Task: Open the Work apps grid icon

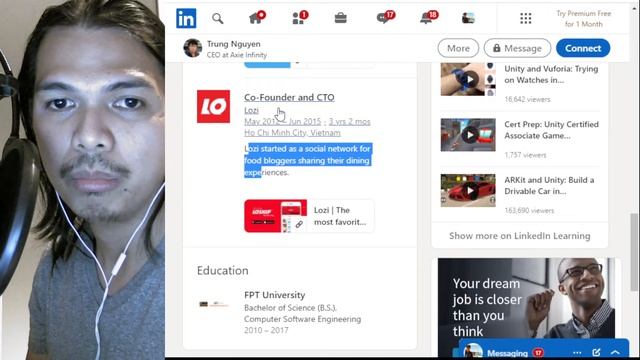Action: click(526, 18)
